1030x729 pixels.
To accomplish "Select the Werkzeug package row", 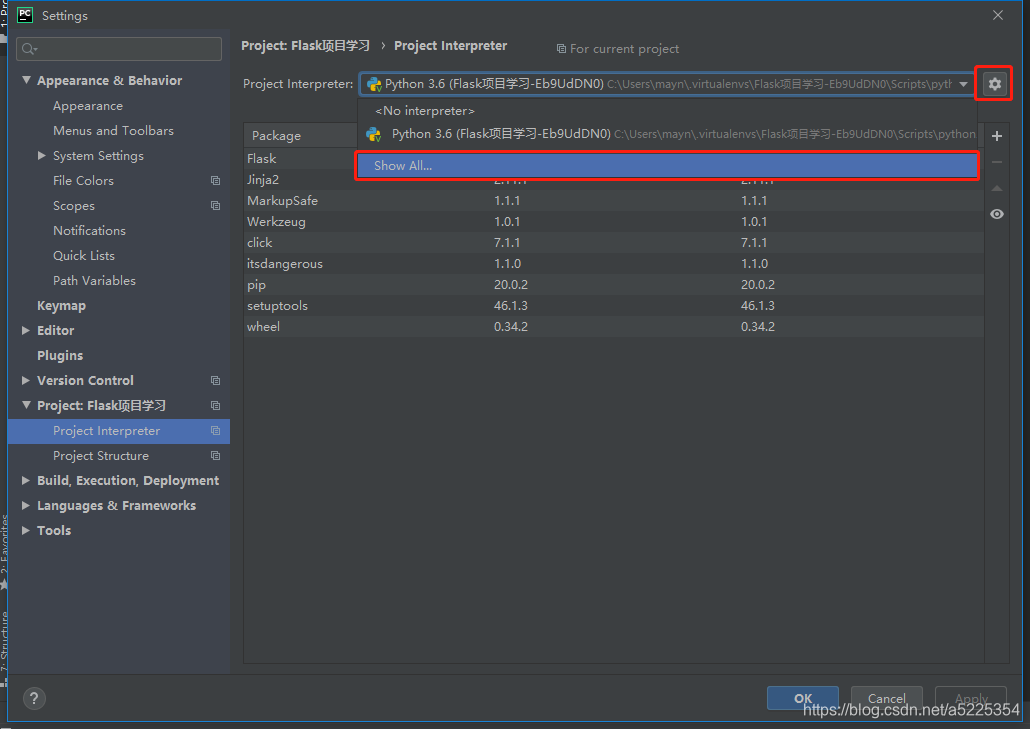I will (614, 221).
